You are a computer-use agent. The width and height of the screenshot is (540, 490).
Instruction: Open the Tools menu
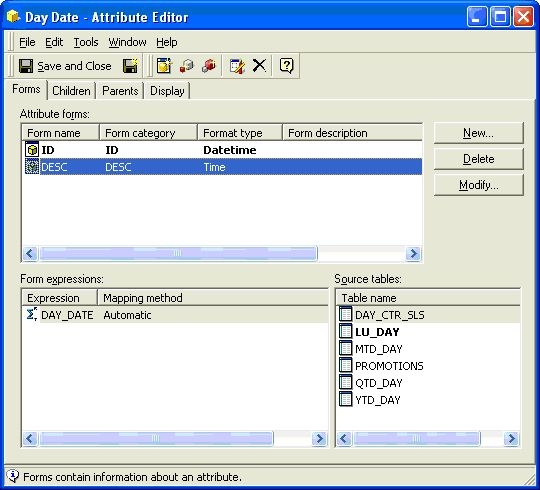(x=86, y=42)
